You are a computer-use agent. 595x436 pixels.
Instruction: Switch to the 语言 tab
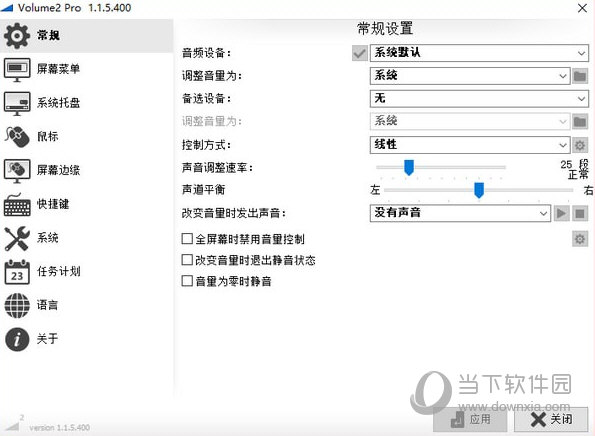pos(47,305)
